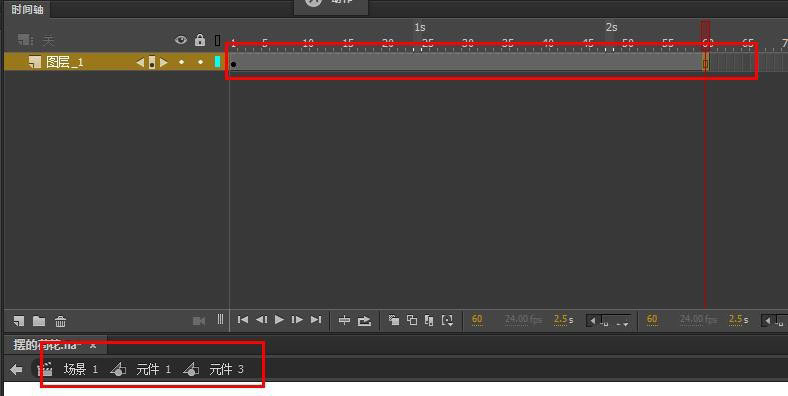
Task: Step forward one frame
Action: (298, 320)
